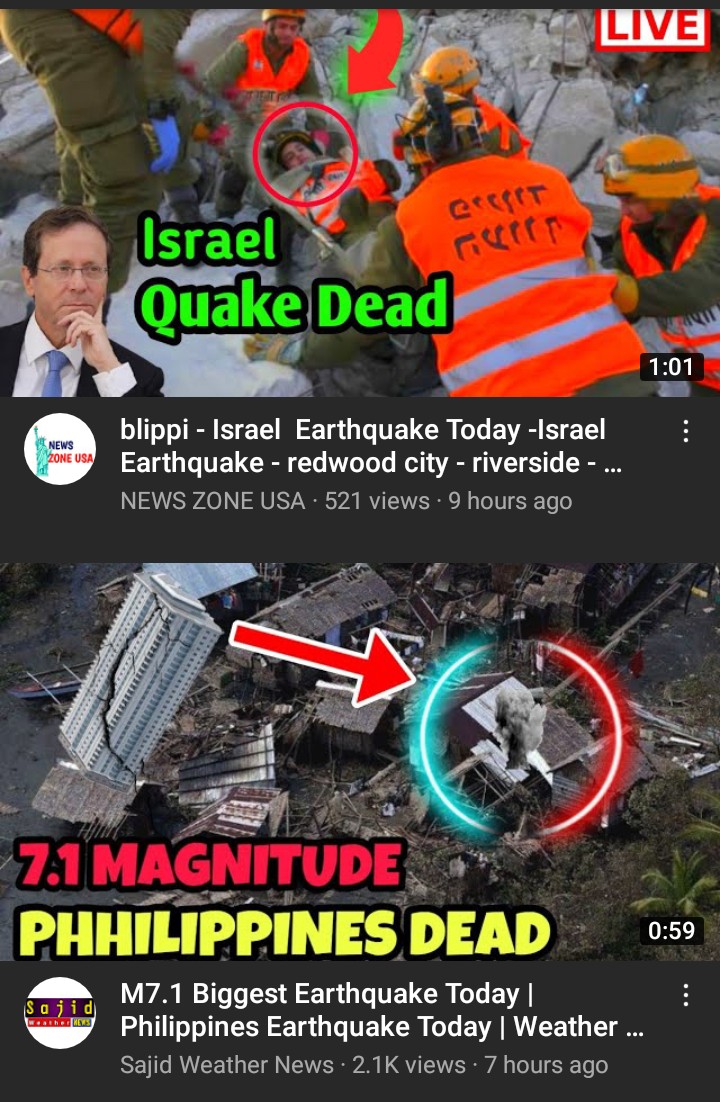The height and width of the screenshot is (1102, 720).
Task: Click the LIVE badge on first thumbnail
Action: [653, 28]
